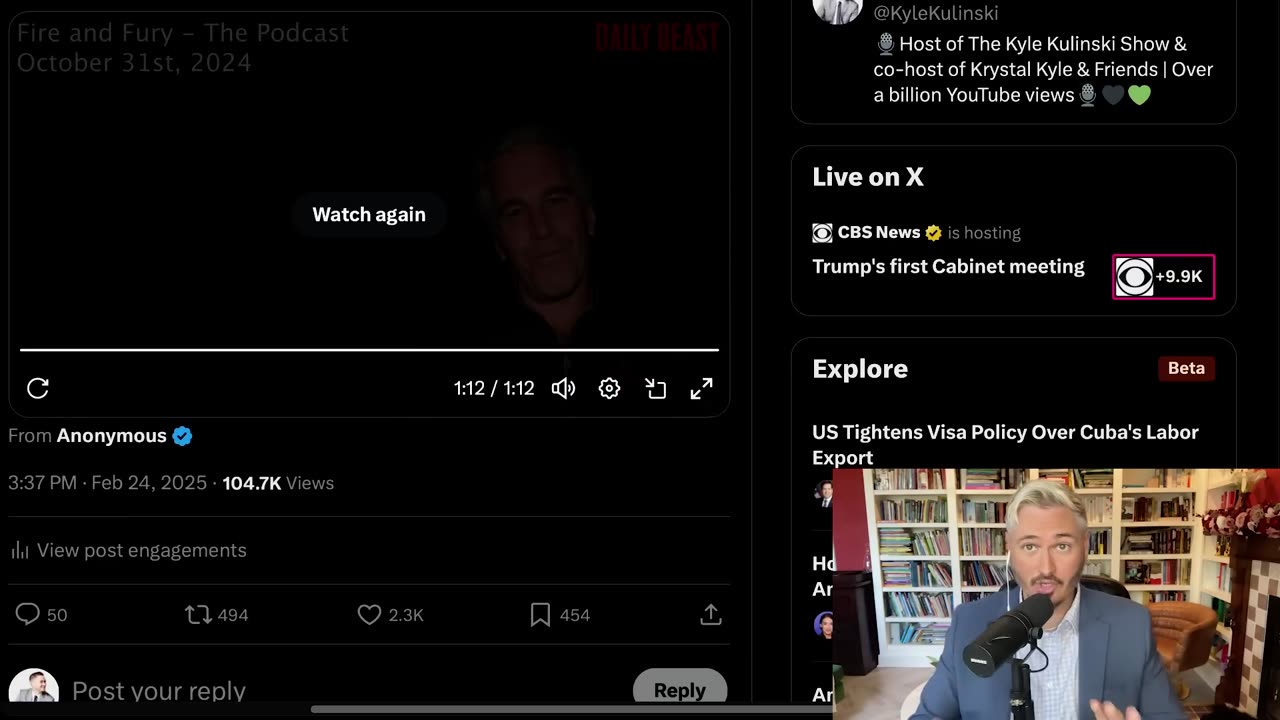Mute the video volume speaker icon
1280x720 pixels.
point(563,388)
